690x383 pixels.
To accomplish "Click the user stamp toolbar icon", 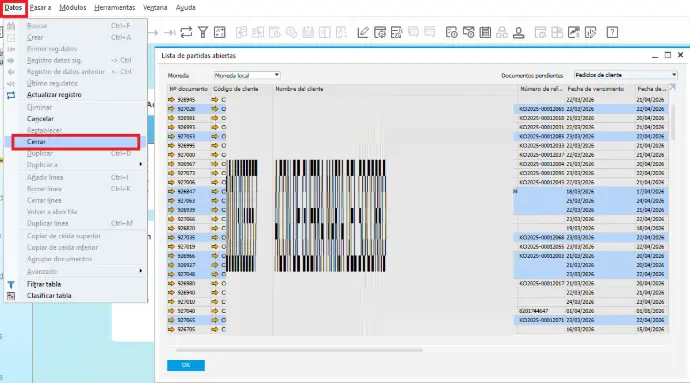I will 519,32.
